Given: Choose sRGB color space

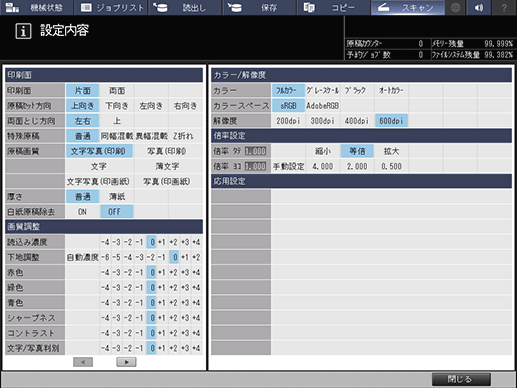Looking at the screenshot, I should click(x=288, y=106).
